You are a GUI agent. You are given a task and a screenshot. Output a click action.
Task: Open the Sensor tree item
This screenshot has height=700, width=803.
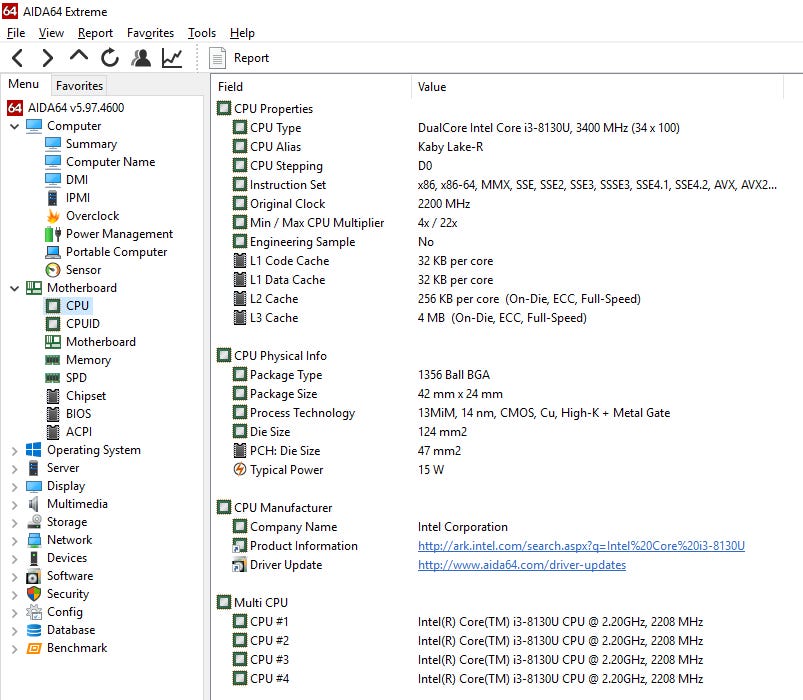point(83,270)
